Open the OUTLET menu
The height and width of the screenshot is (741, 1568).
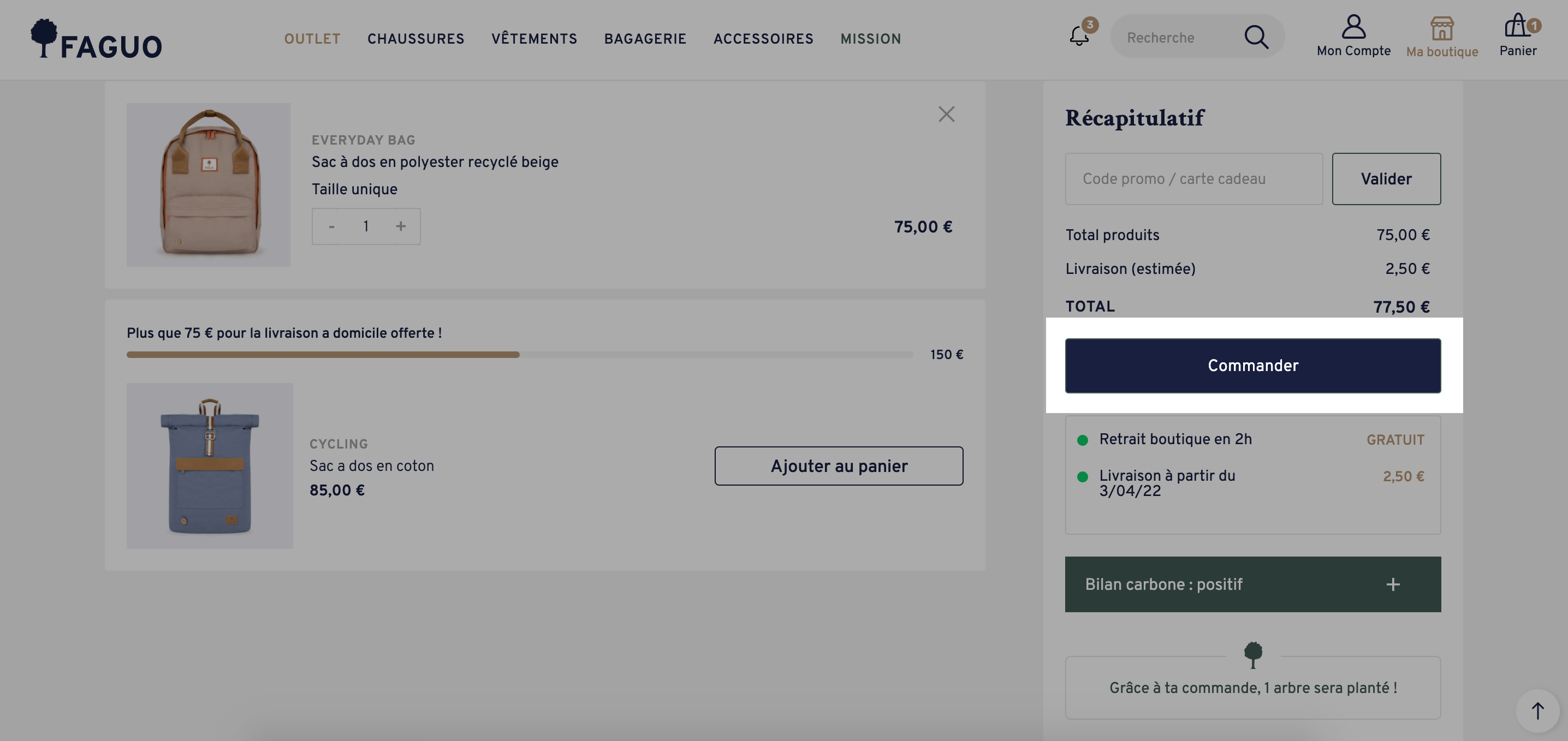click(x=312, y=39)
